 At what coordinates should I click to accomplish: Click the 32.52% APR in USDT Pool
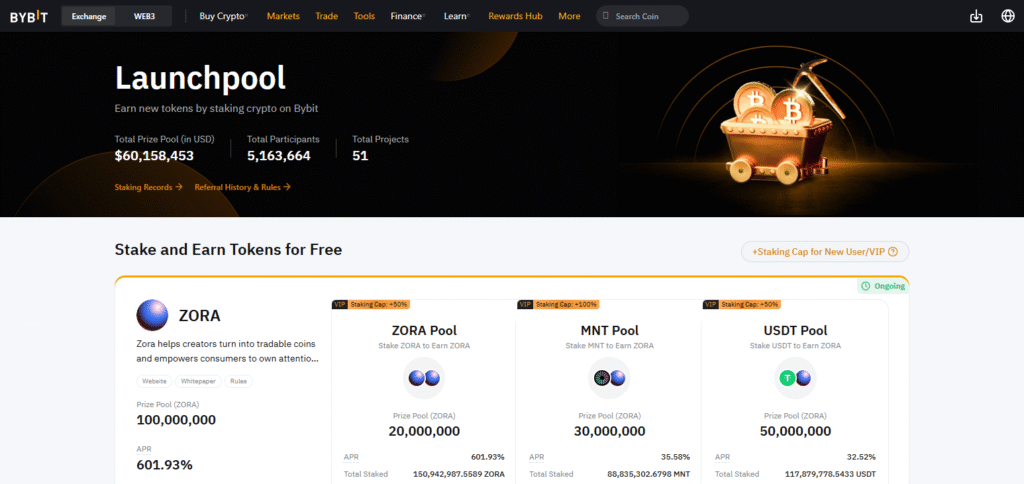(x=862, y=457)
